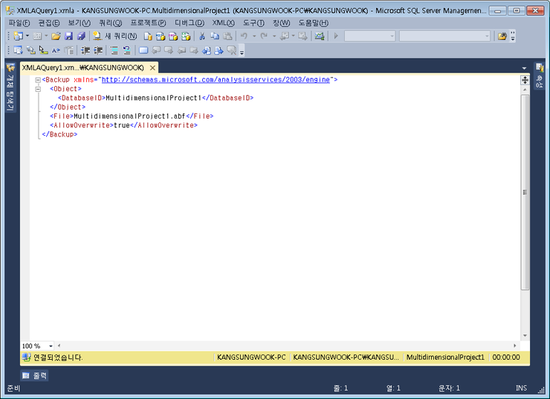Image resolution: width=550 pixels, height=399 pixels.
Task: Open the 디버그(D) menu
Action: [189, 23]
